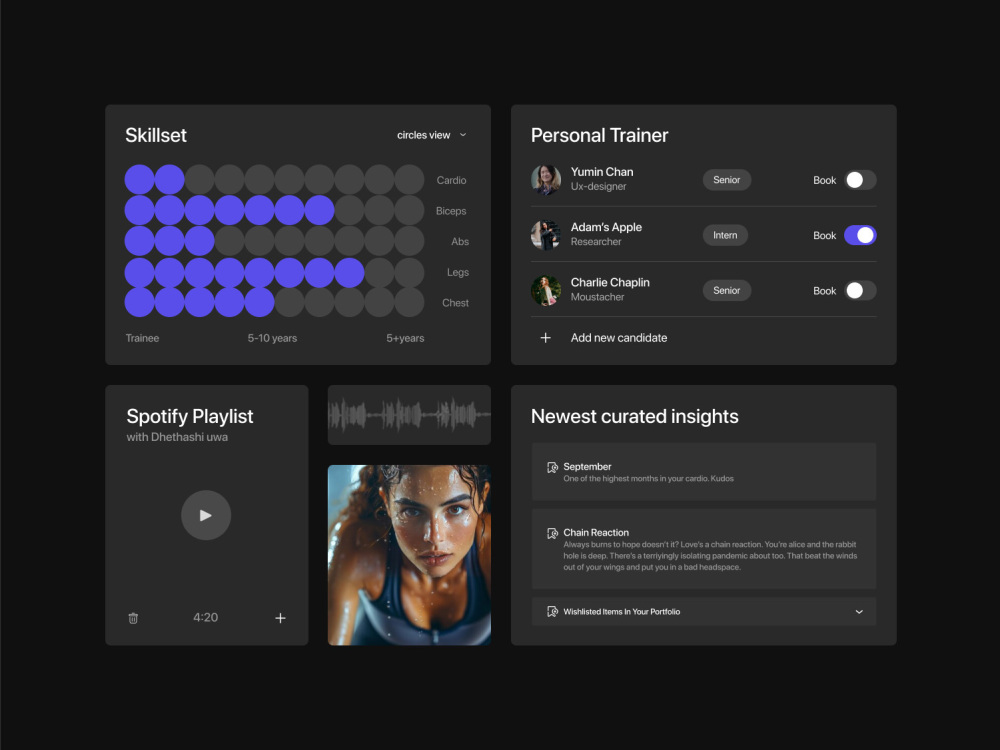Screen dimensions: 1000x750
Task: Open the circles view dropdown
Action: click(432, 135)
